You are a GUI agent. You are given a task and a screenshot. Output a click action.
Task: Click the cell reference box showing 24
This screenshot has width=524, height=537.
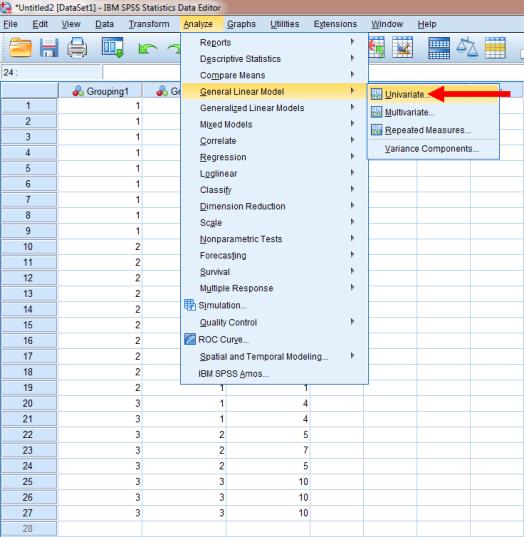[x=51, y=72]
